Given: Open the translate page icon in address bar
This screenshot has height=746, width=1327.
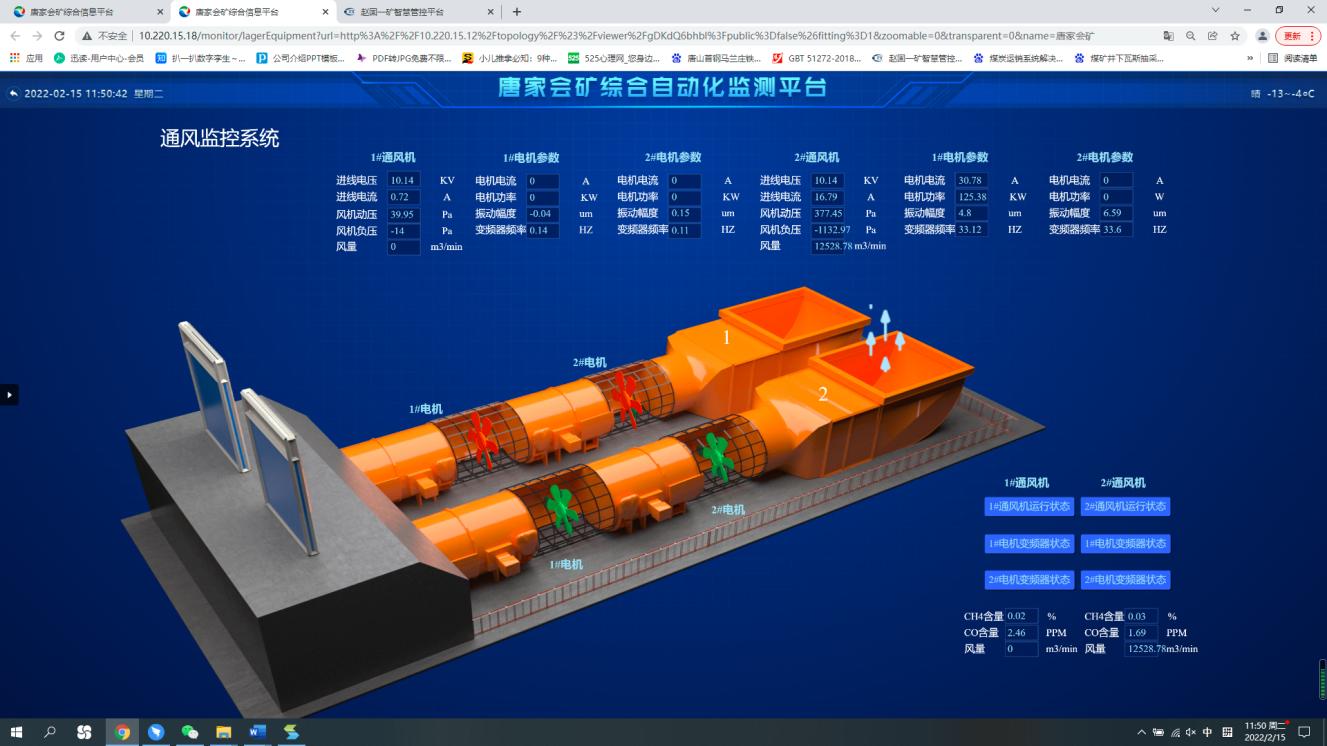Looking at the screenshot, I should (1168, 35).
